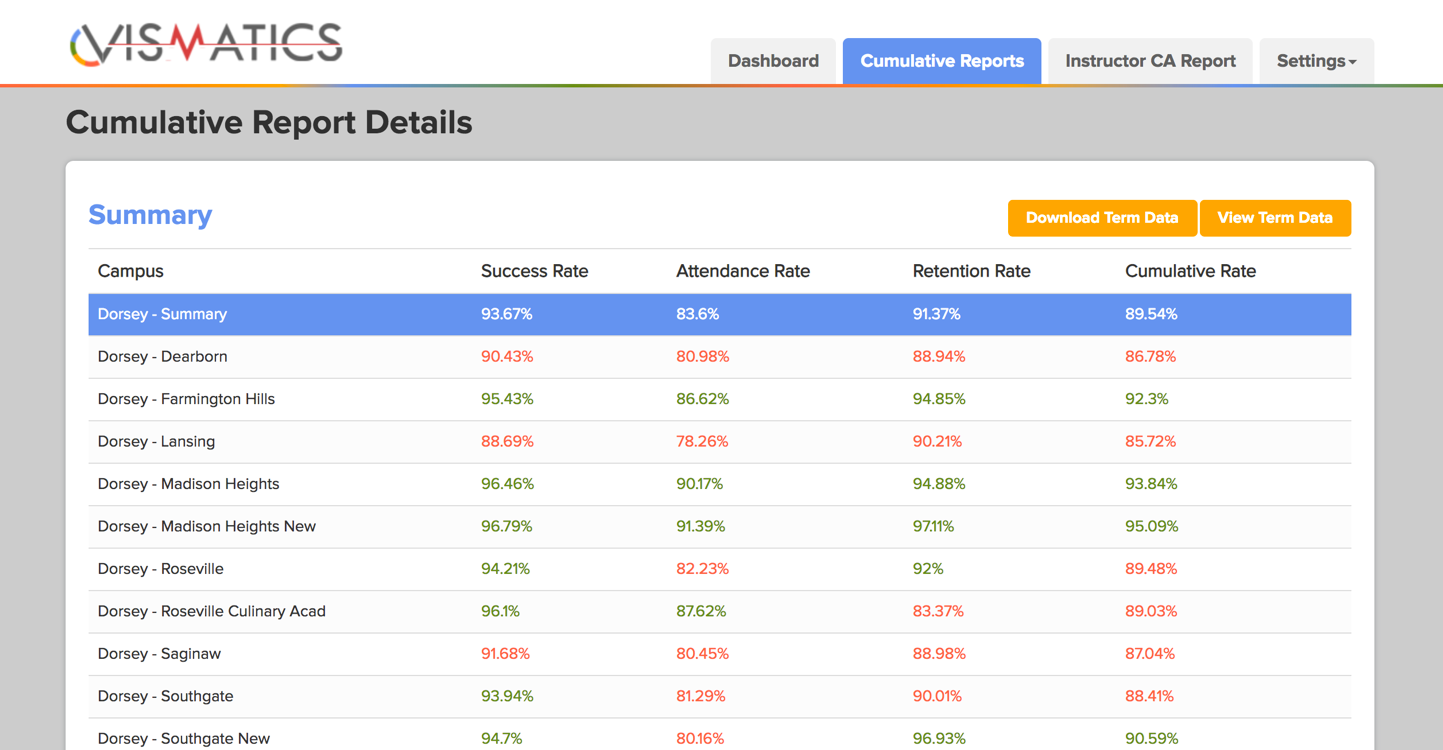Select the Dorsey - Dearborn campus row
Image resolution: width=1443 pixels, height=750 pixels.
click(720, 357)
